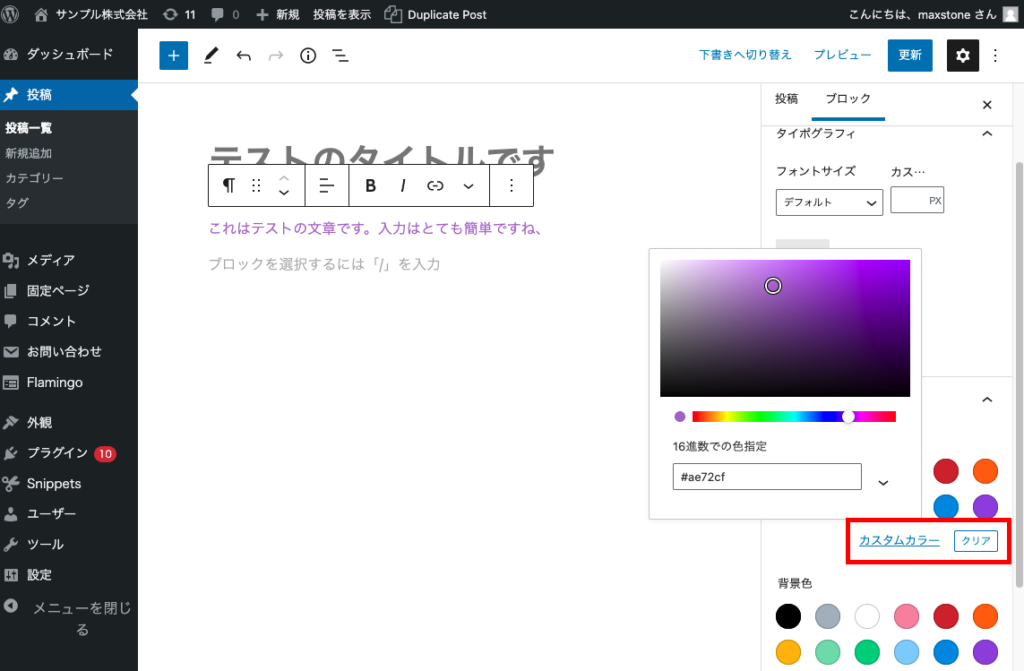Viewport: 1024px width, 671px height.
Task: Open the フォントサイズ default dropdown
Action: [x=829, y=202]
